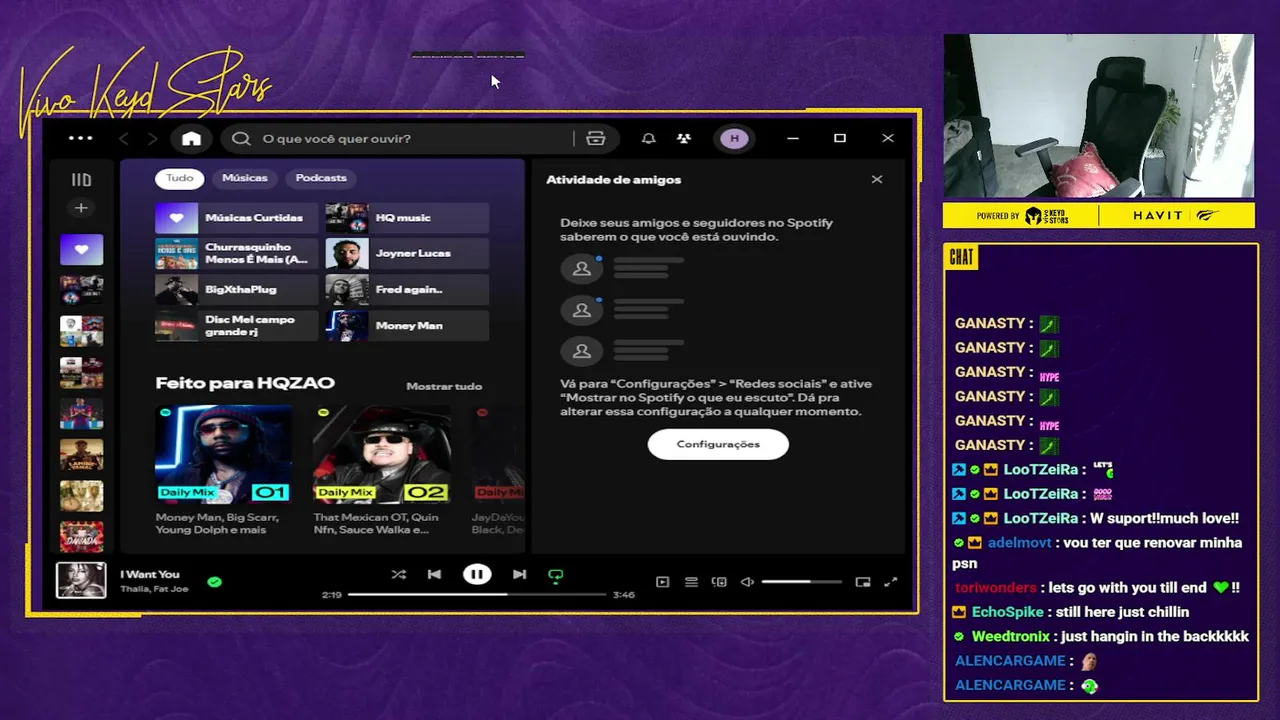Viewport: 1280px width, 720px height.
Task: Open BigXthaPlug shortcut
Action: [x=236, y=289]
